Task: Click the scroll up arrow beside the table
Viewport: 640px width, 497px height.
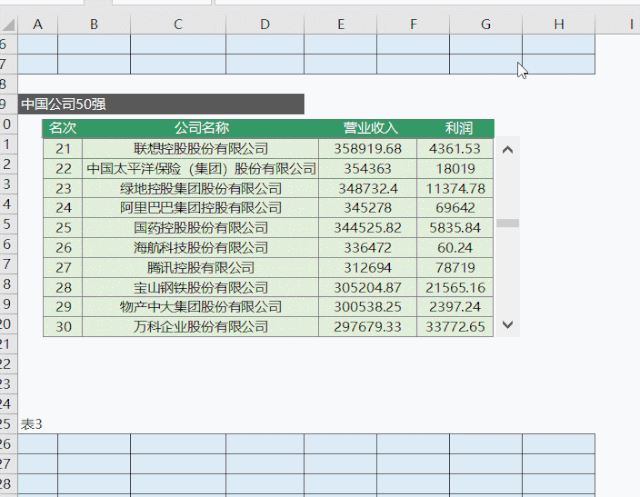Action: [x=508, y=150]
